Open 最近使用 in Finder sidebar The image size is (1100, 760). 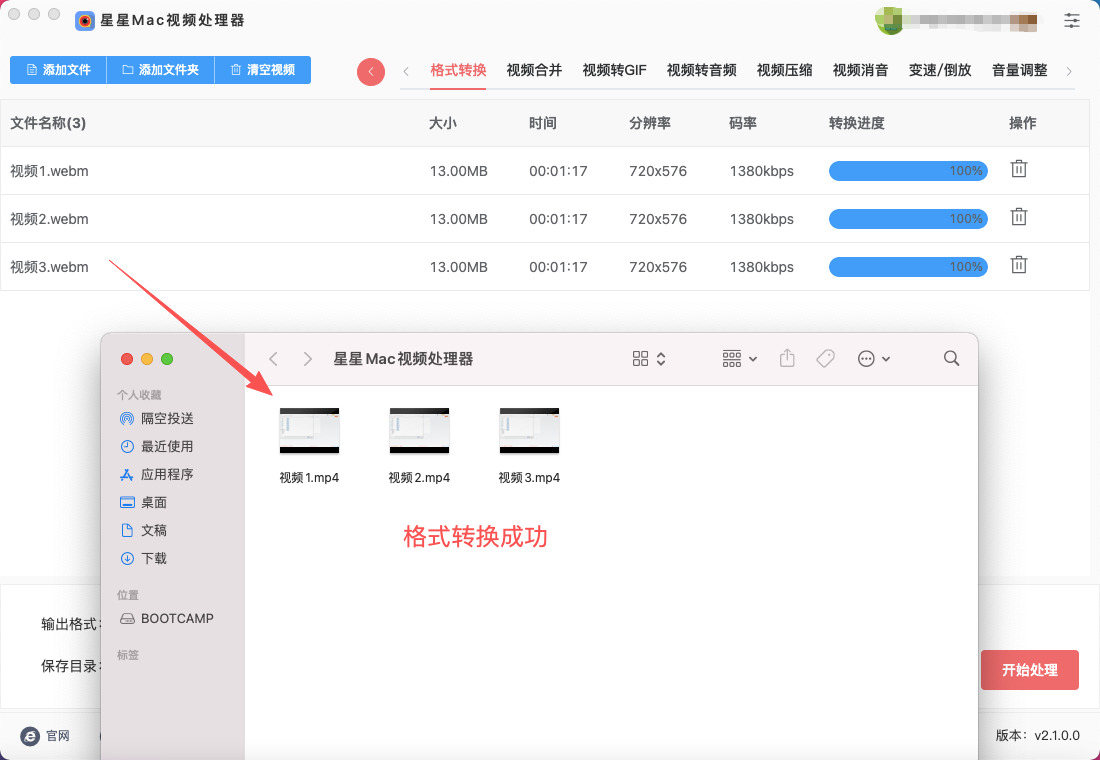156,446
